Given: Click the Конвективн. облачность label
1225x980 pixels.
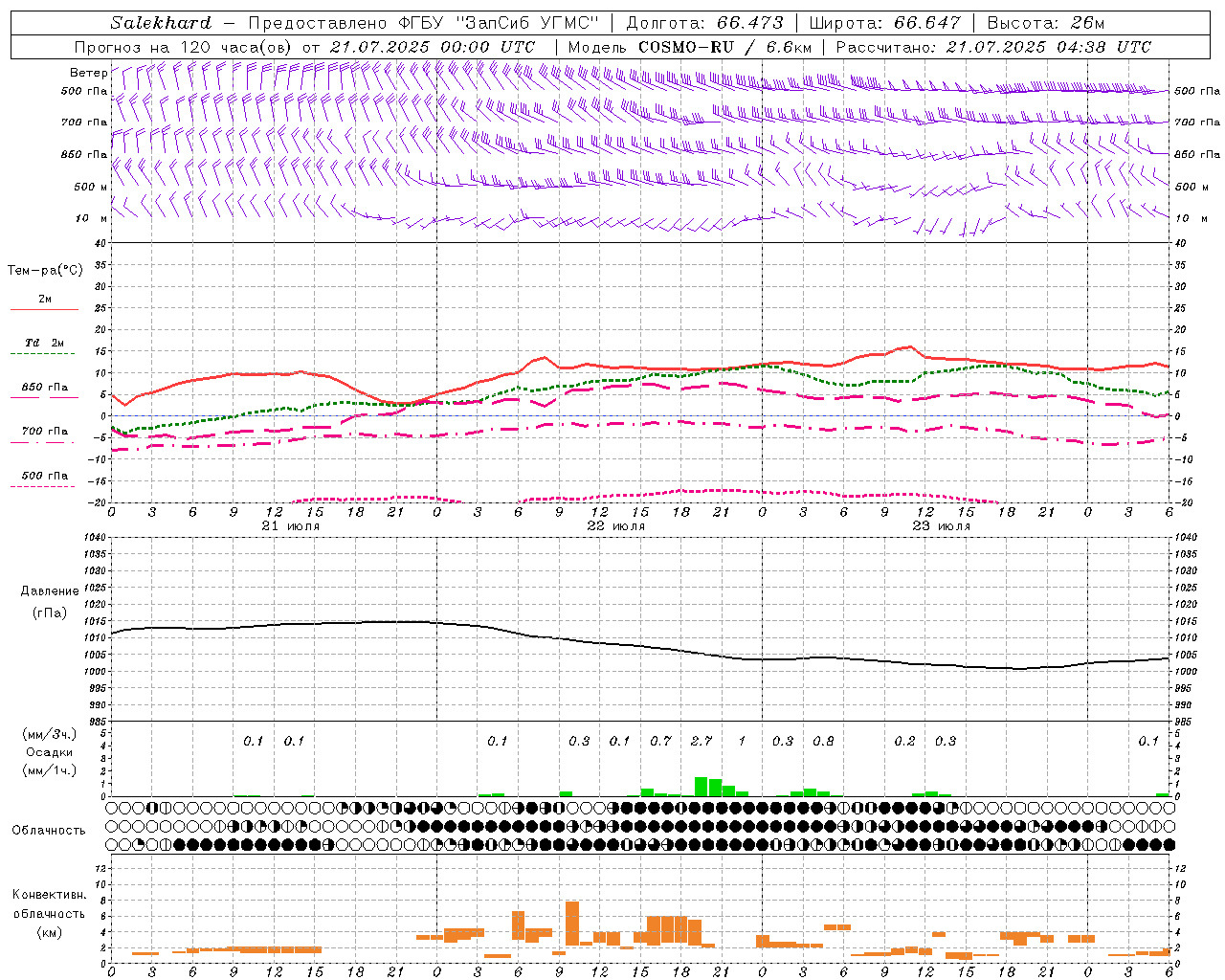Looking at the screenshot, I should click(x=49, y=904).
